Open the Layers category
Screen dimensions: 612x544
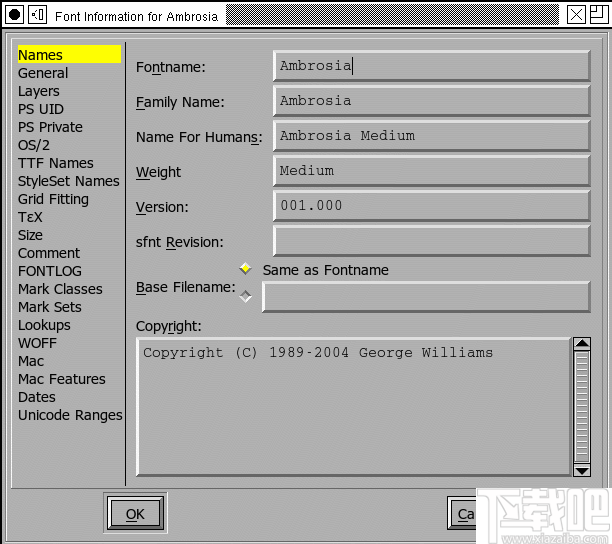click(39, 91)
